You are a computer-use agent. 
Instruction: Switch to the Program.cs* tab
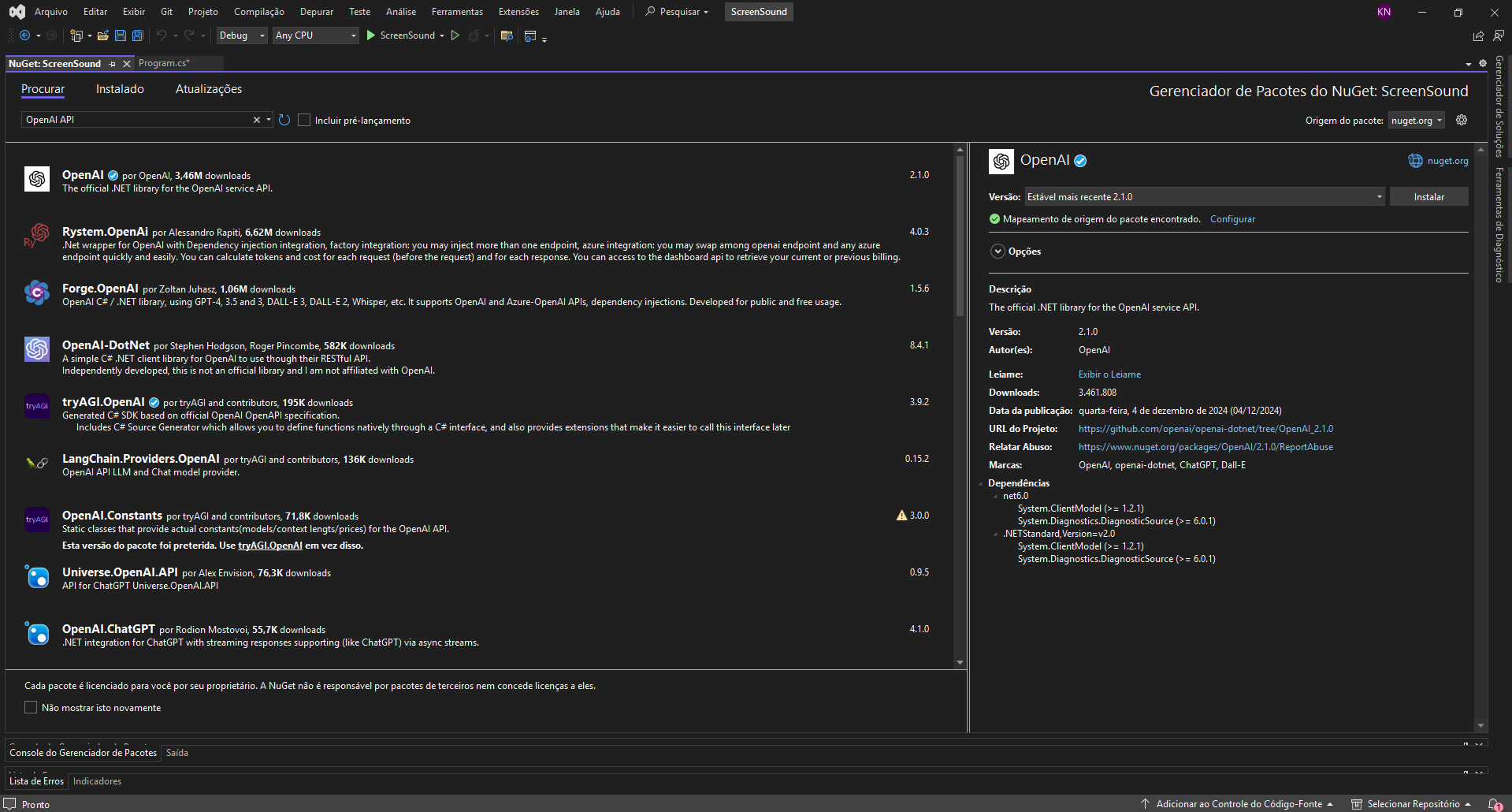pyautogui.click(x=164, y=63)
